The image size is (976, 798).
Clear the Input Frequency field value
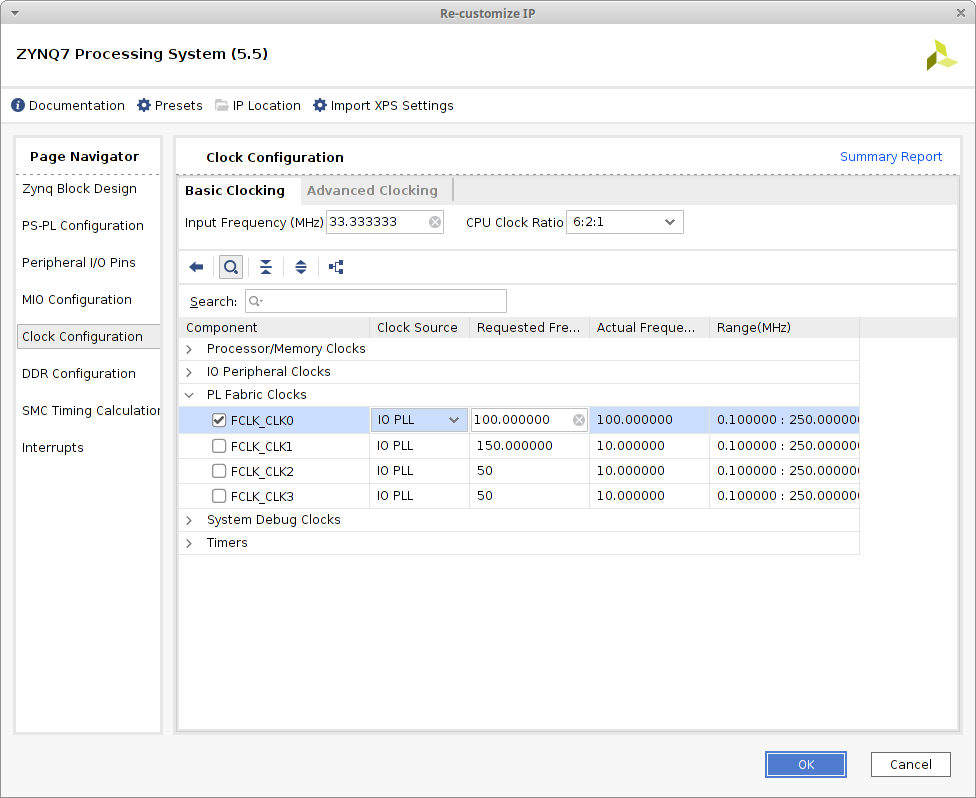(x=435, y=222)
